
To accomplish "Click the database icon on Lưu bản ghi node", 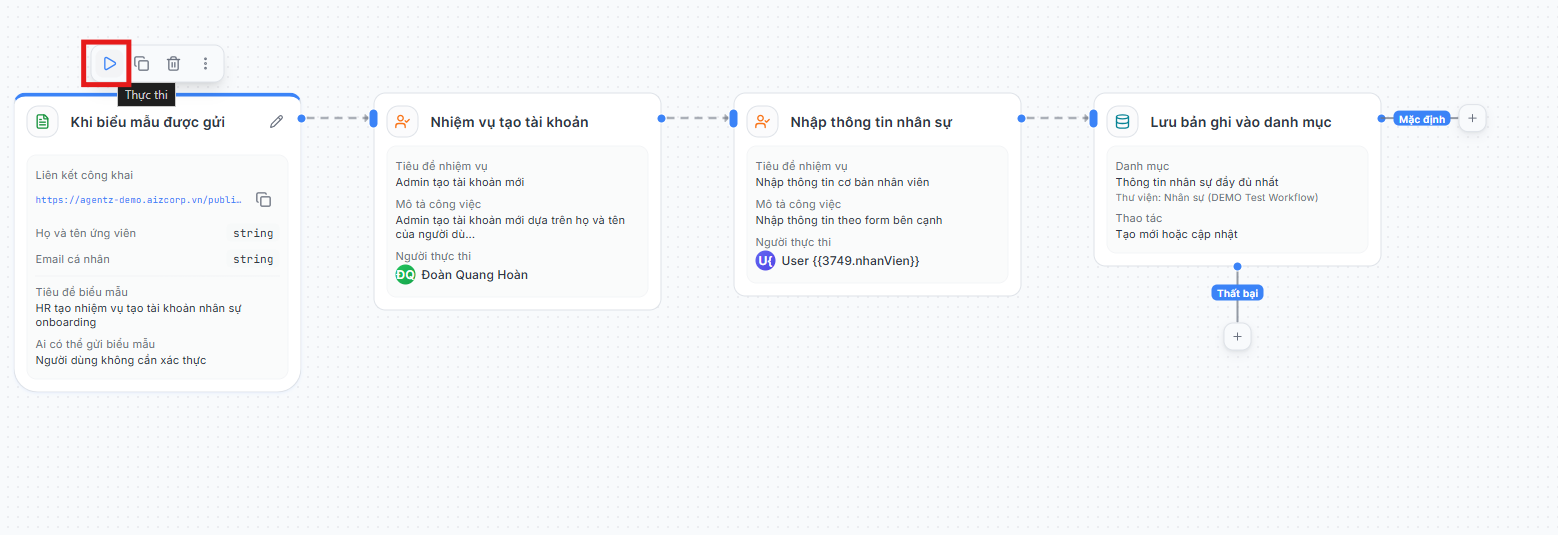I will click(x=1122, y=121).
